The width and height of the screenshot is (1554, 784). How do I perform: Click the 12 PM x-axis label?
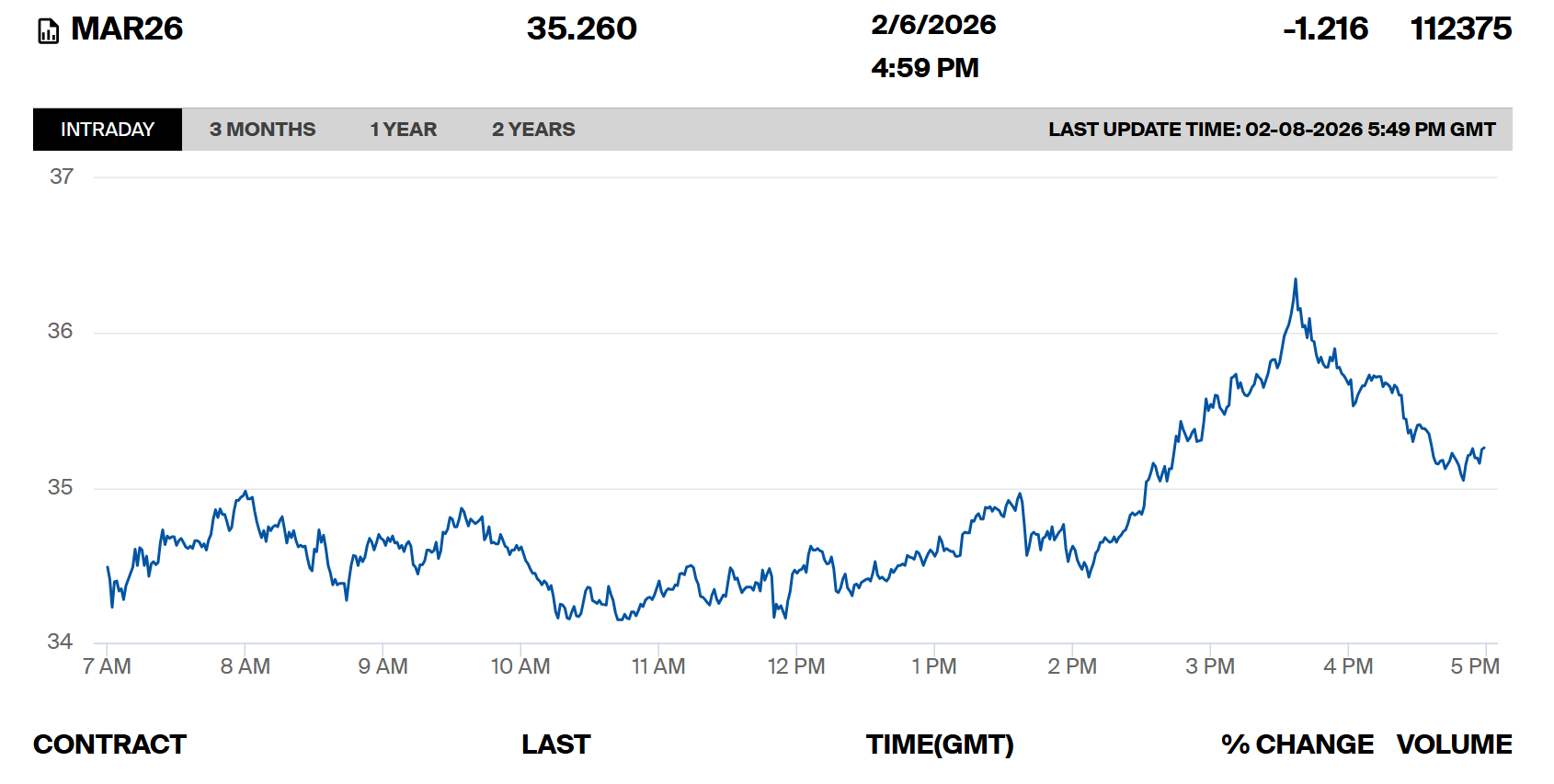coord(796,666)
